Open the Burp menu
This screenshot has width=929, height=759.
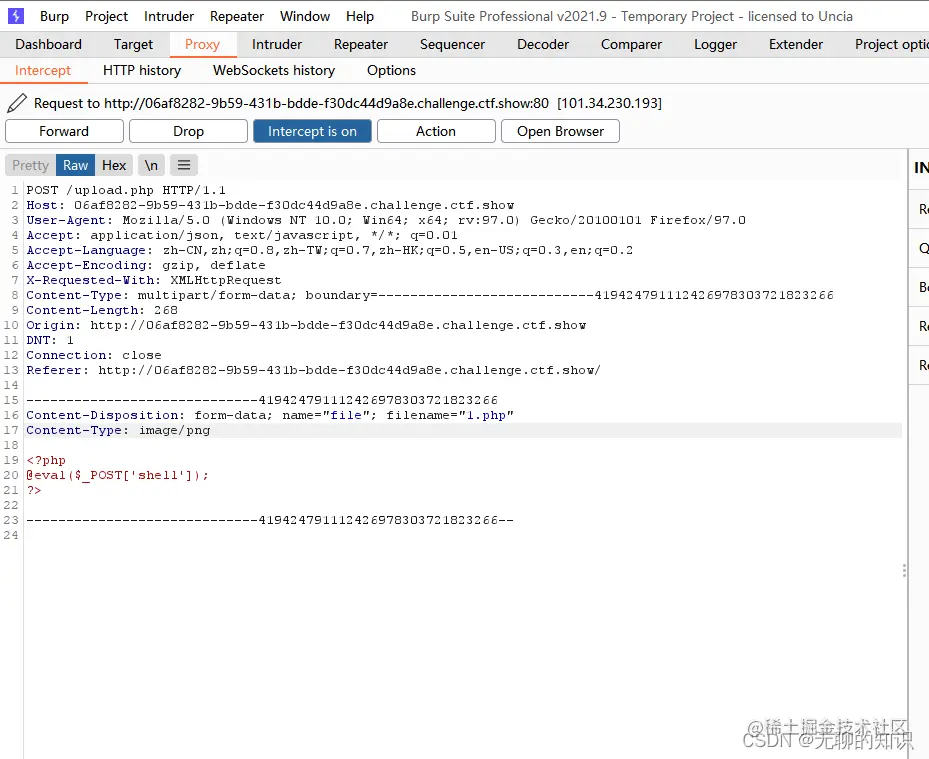click(55, 16)
